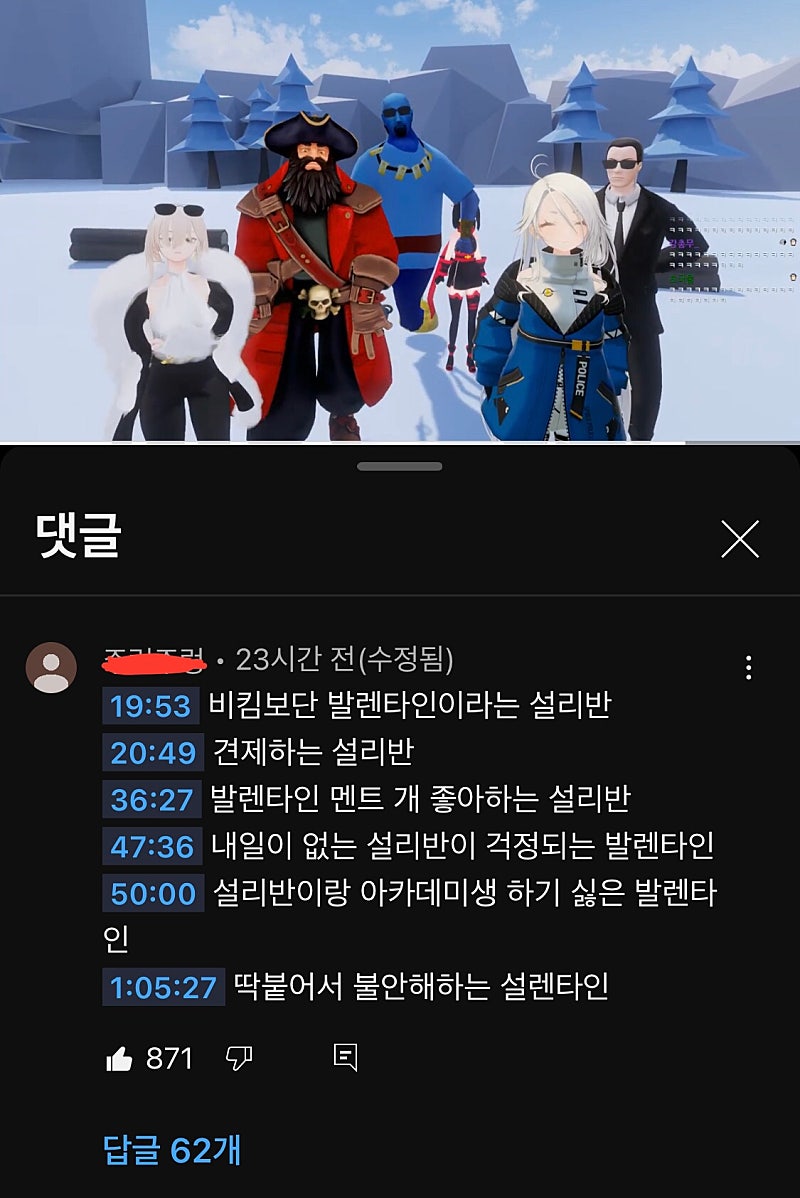Tap the 댓글 panel header title

coord(79,536)
